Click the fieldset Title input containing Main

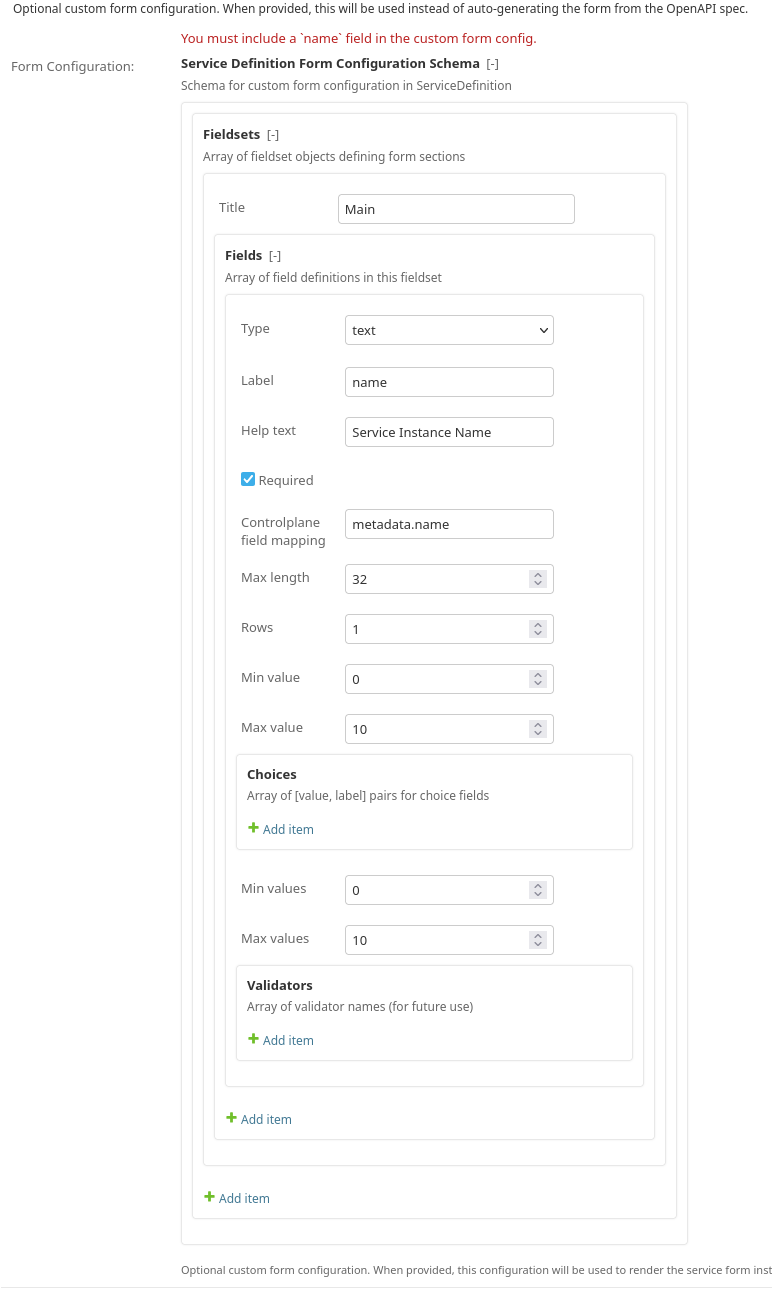(456, 209)
